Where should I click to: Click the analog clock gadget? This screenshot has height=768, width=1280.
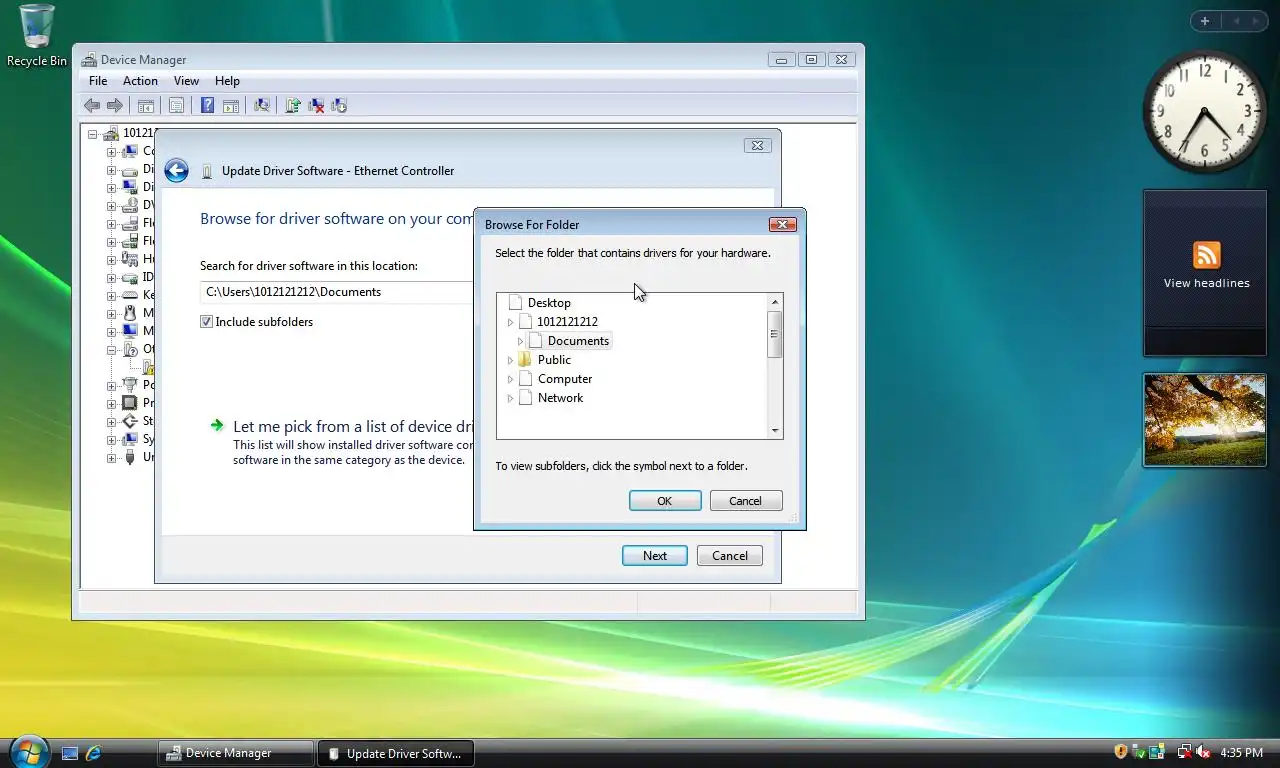pyautogui.click(x=1204, y=111)
